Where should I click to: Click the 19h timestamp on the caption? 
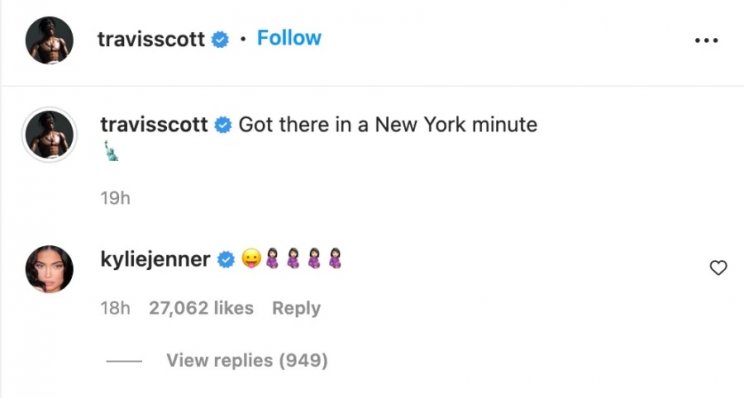point(115,198)
